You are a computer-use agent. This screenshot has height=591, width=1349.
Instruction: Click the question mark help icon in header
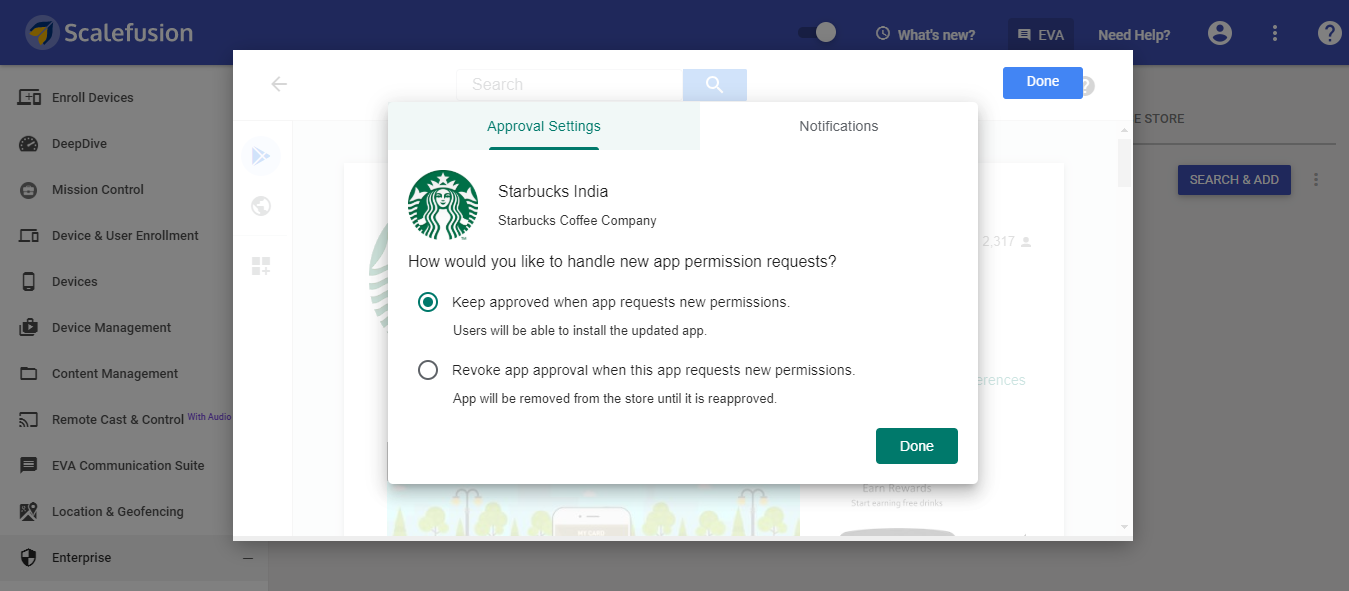coord(1329,33)
